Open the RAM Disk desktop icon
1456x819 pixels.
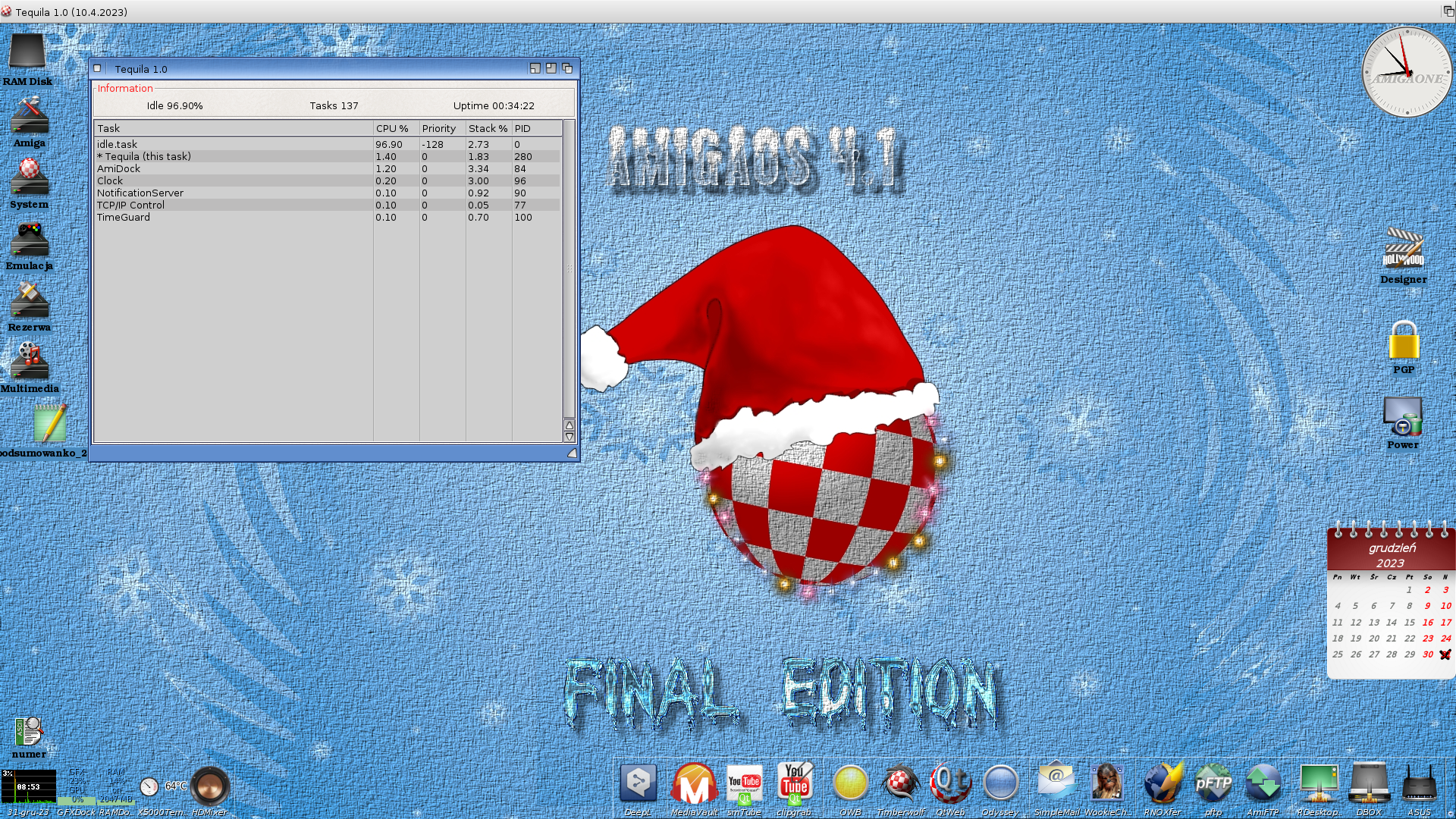pyautogui.click(x=27, y=59)
